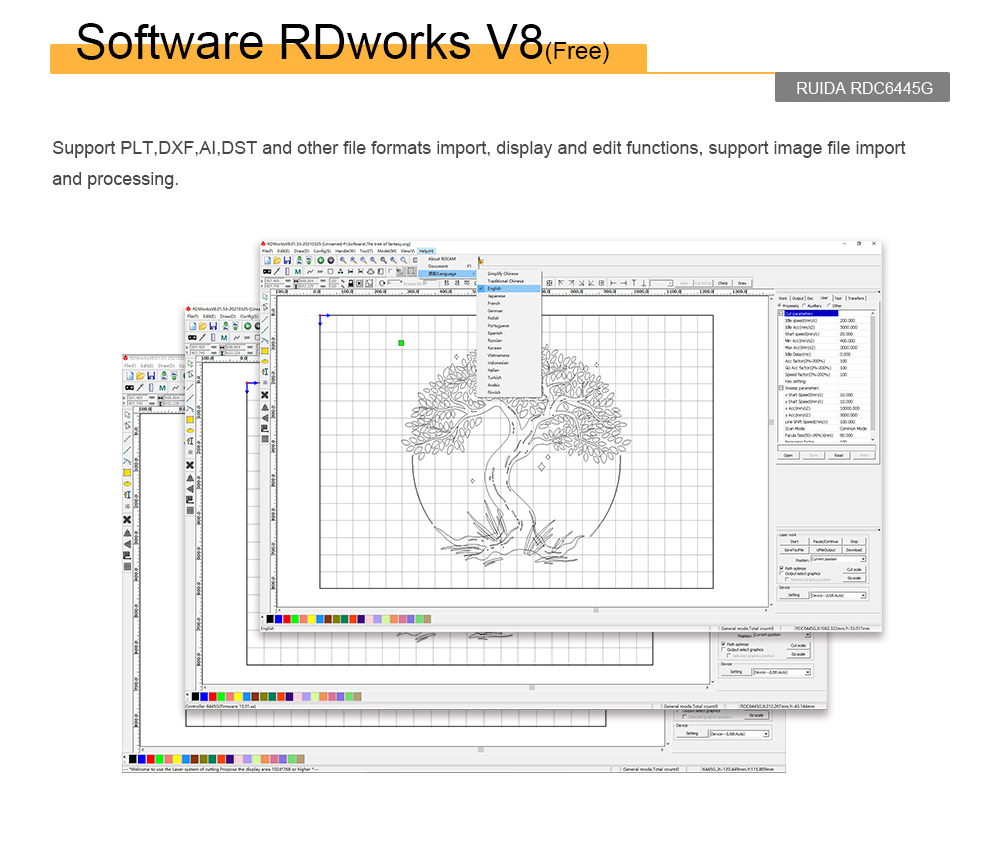Select the yellow rectangle tool in front window
Screen dimensions: 1000x847
[x=265, y=351]
